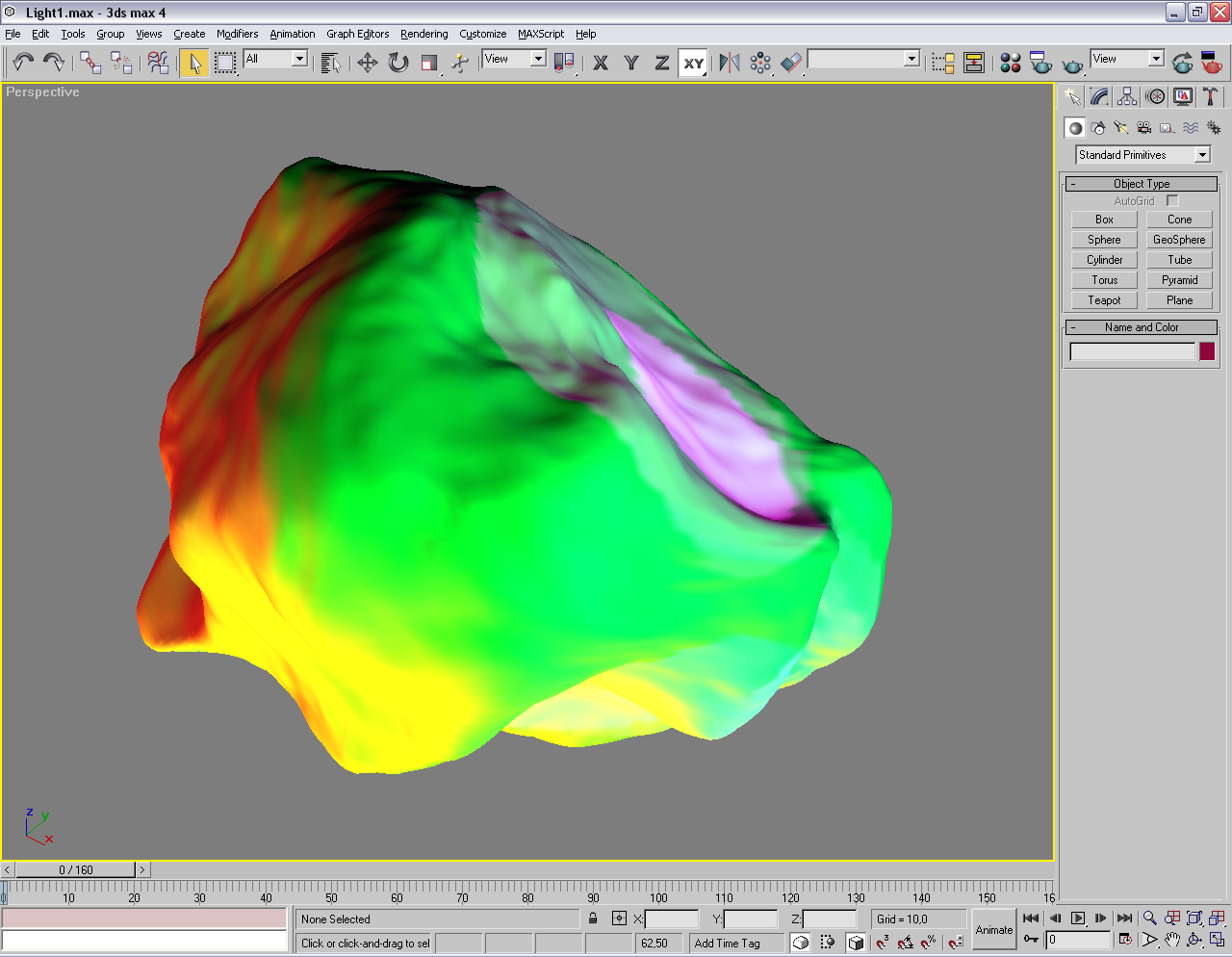The width and height of the screenshot is (1232, 957).
Task: Click the Play Animation button
Action: click(1078, 918)
